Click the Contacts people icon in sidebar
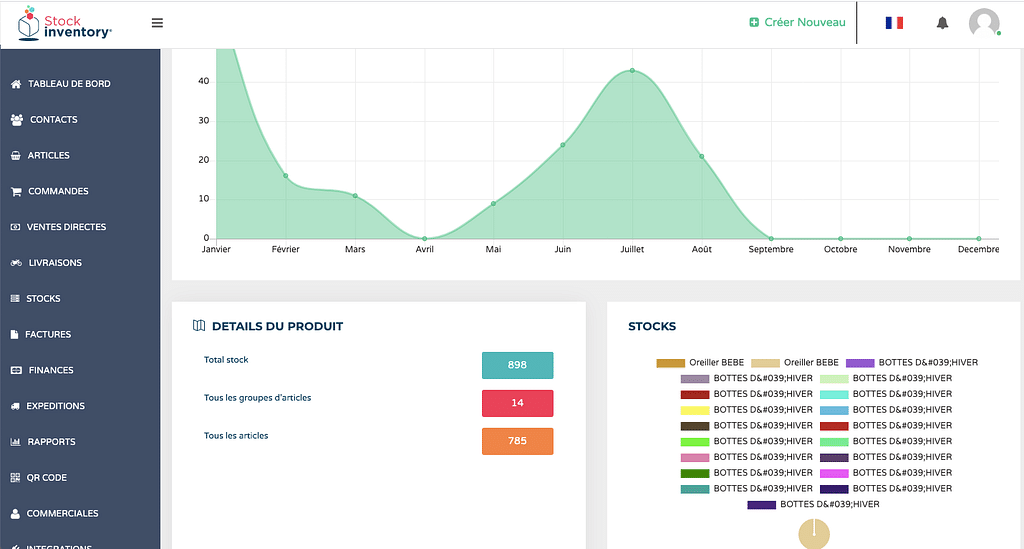Image resolution: width=1024 pixels, height=549 pixels. [x=17, y=120]
